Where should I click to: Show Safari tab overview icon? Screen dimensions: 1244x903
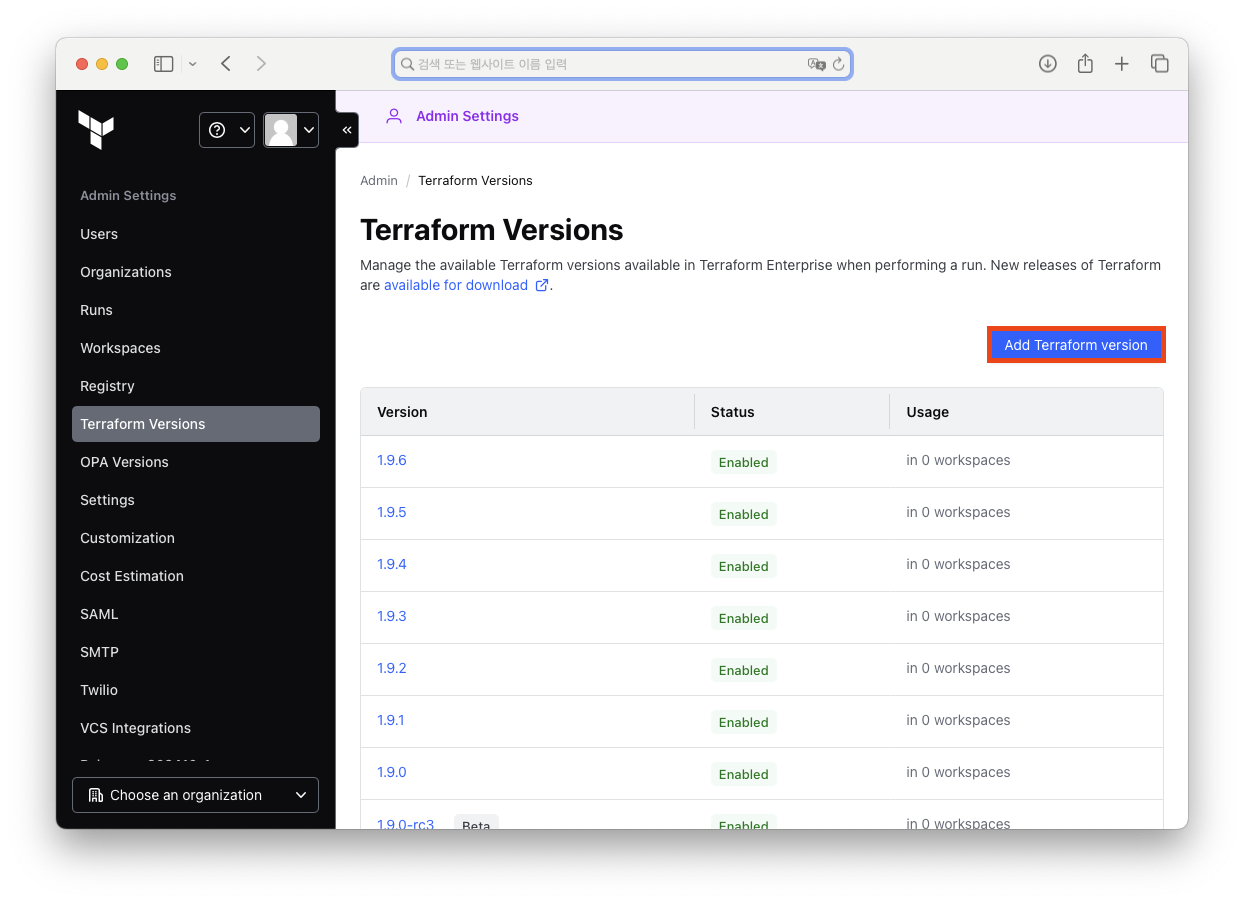coord(1160,64)
